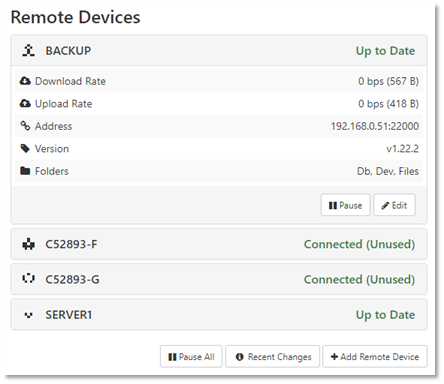Click the Upload Rate label
This screenshot has height=384, width=444.
coord(63,104)
